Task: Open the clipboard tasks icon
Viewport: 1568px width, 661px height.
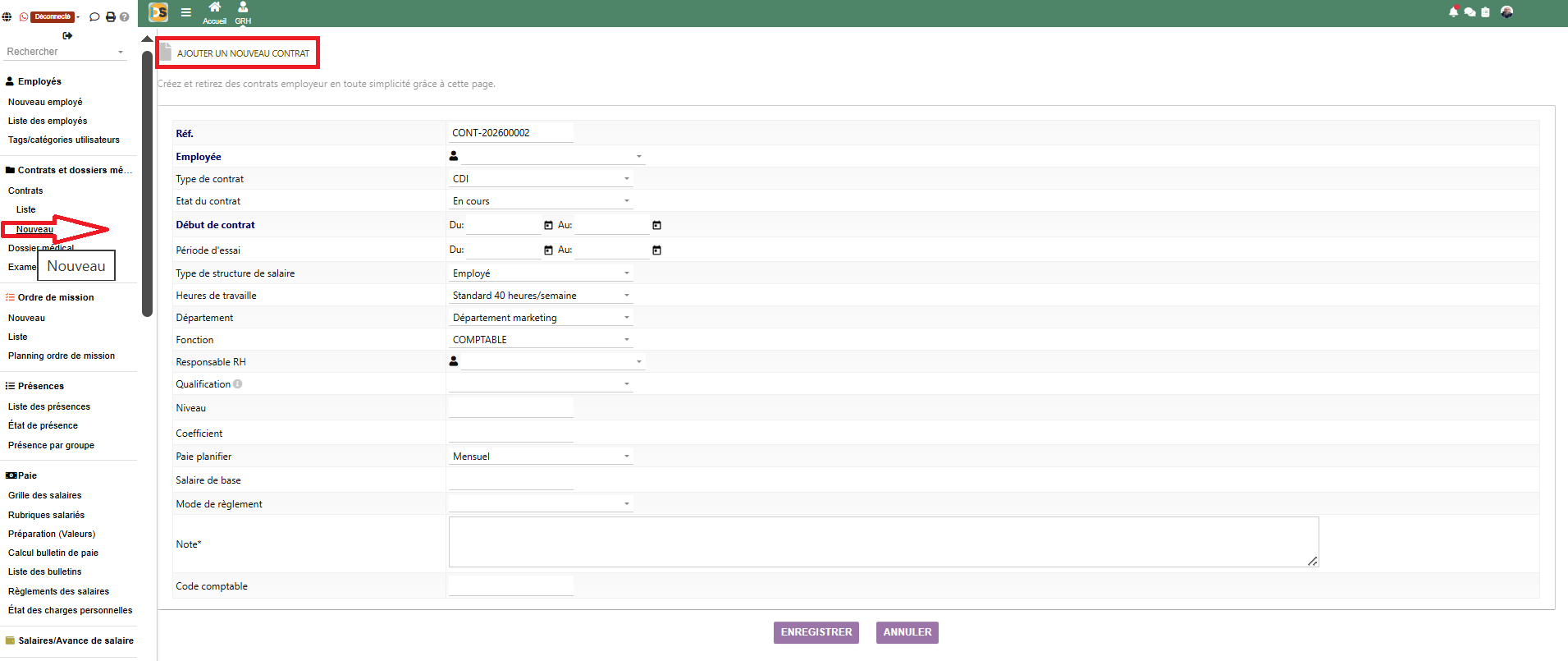Action: [1485, 12]
